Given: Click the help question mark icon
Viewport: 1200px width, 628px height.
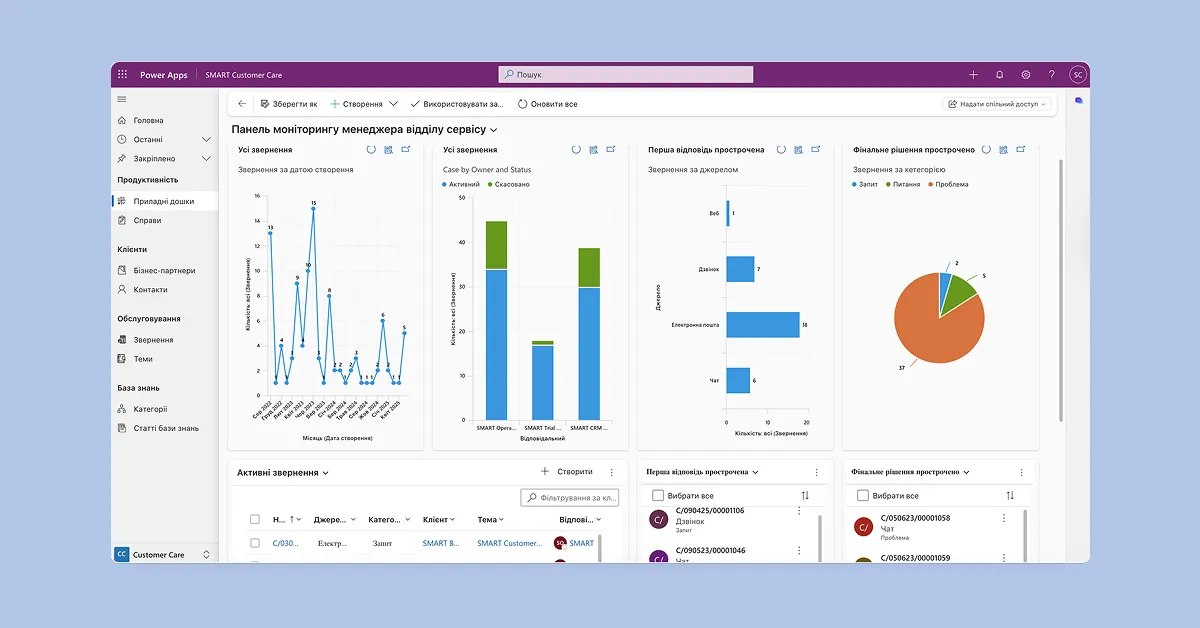Looking at the screenshot, I should pyautogui.click(x=1051, y=75).
